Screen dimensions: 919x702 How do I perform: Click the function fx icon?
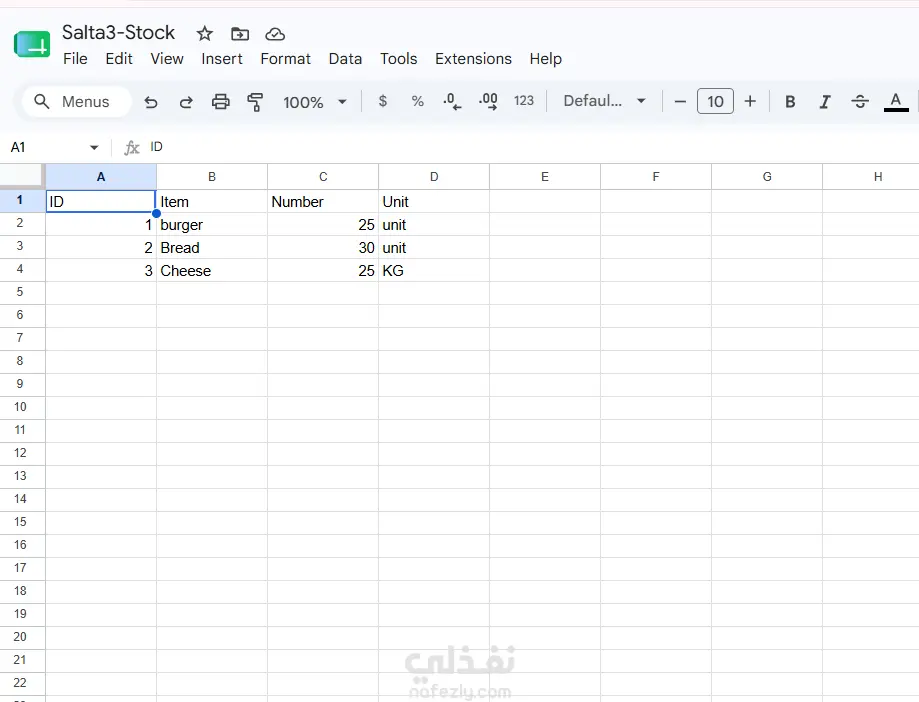pyautogui.click(x=131, y=148)
